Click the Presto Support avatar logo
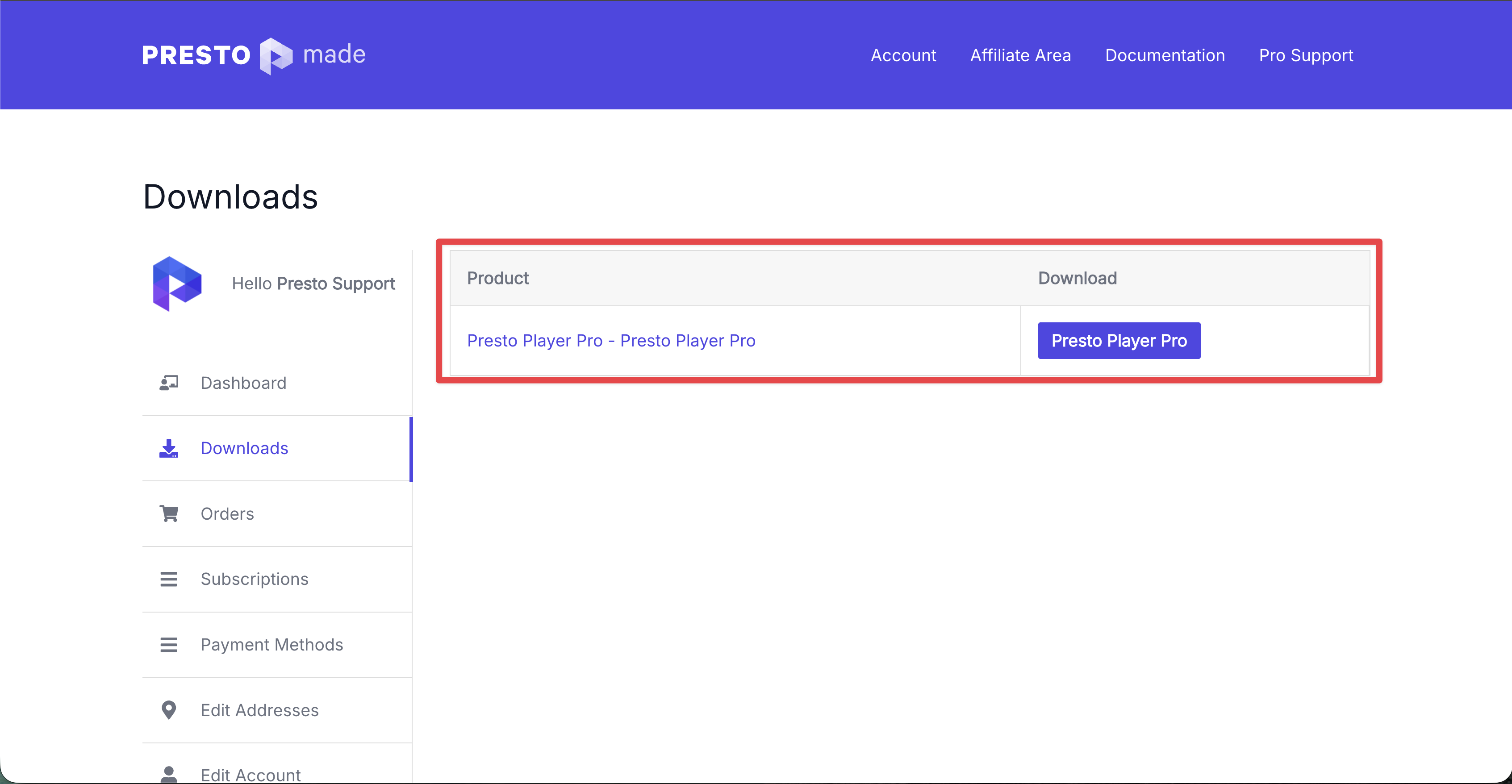Viewport: 1512px width, 784px height. pyautogui.click(x=177, y=284)
